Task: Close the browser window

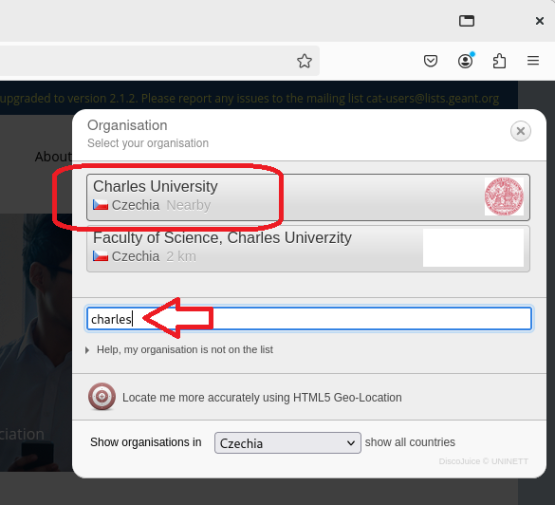Action: click(x=539, y=21)
